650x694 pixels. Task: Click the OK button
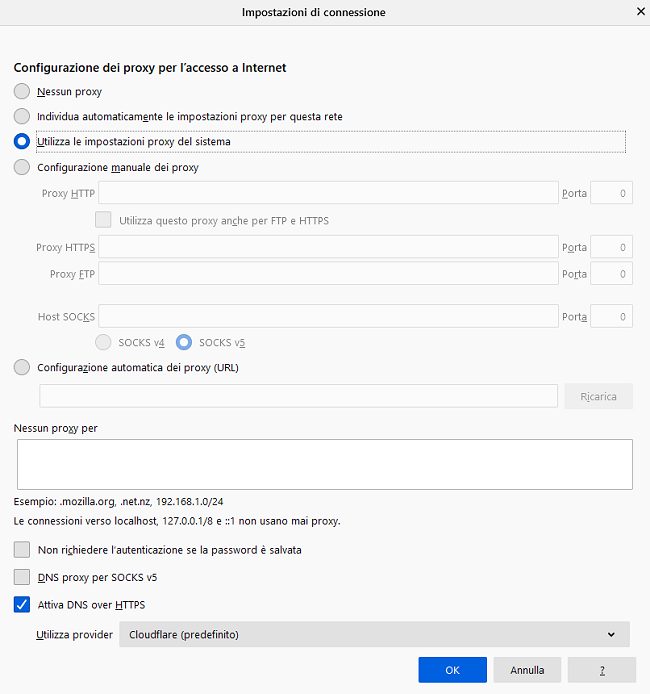452,670
